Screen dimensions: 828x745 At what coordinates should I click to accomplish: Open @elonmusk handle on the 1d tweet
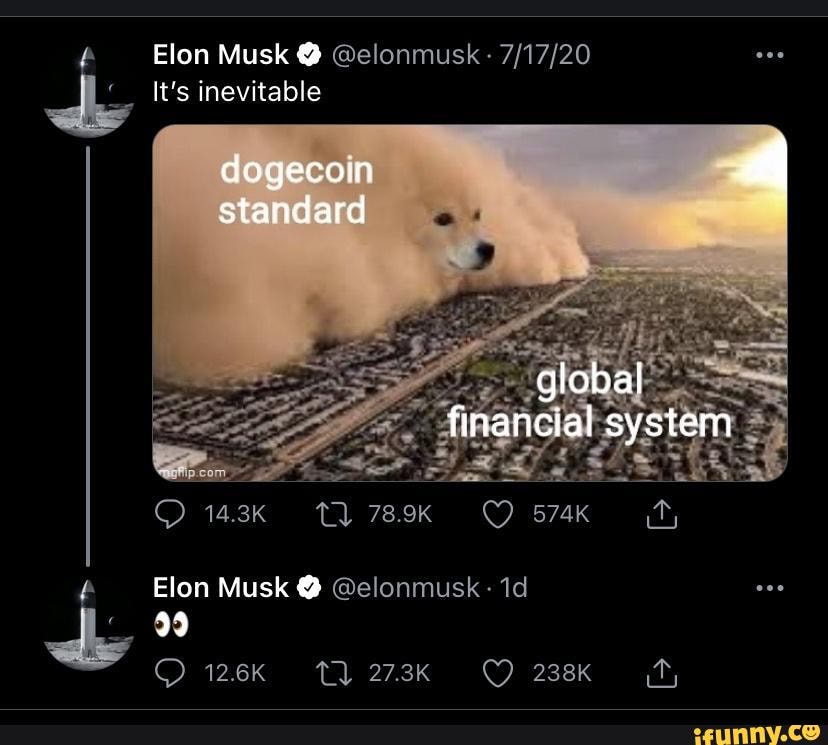pyautogui.click(x=406, y=588)
